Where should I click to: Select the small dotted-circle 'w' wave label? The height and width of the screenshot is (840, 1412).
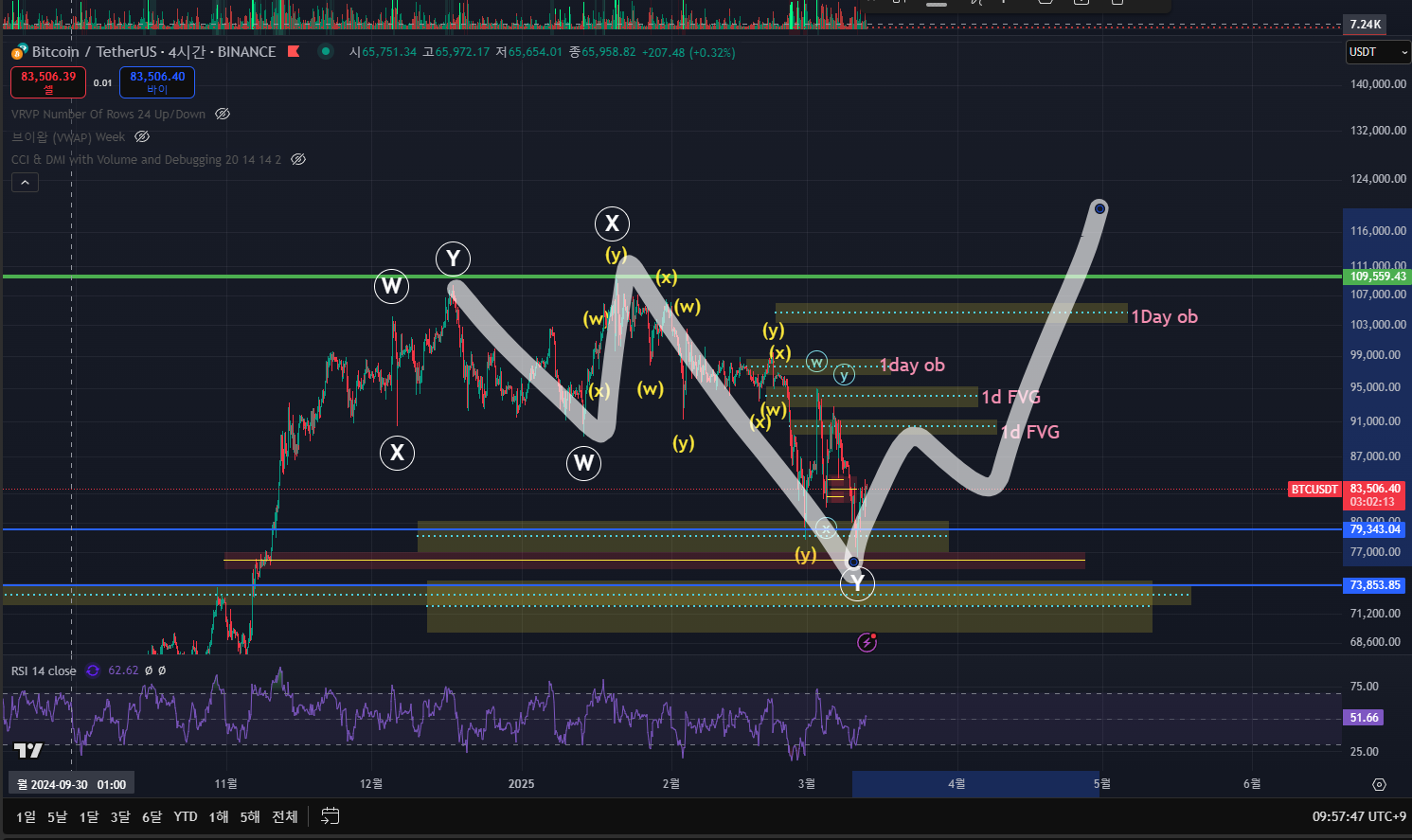[x=816, y=362]
